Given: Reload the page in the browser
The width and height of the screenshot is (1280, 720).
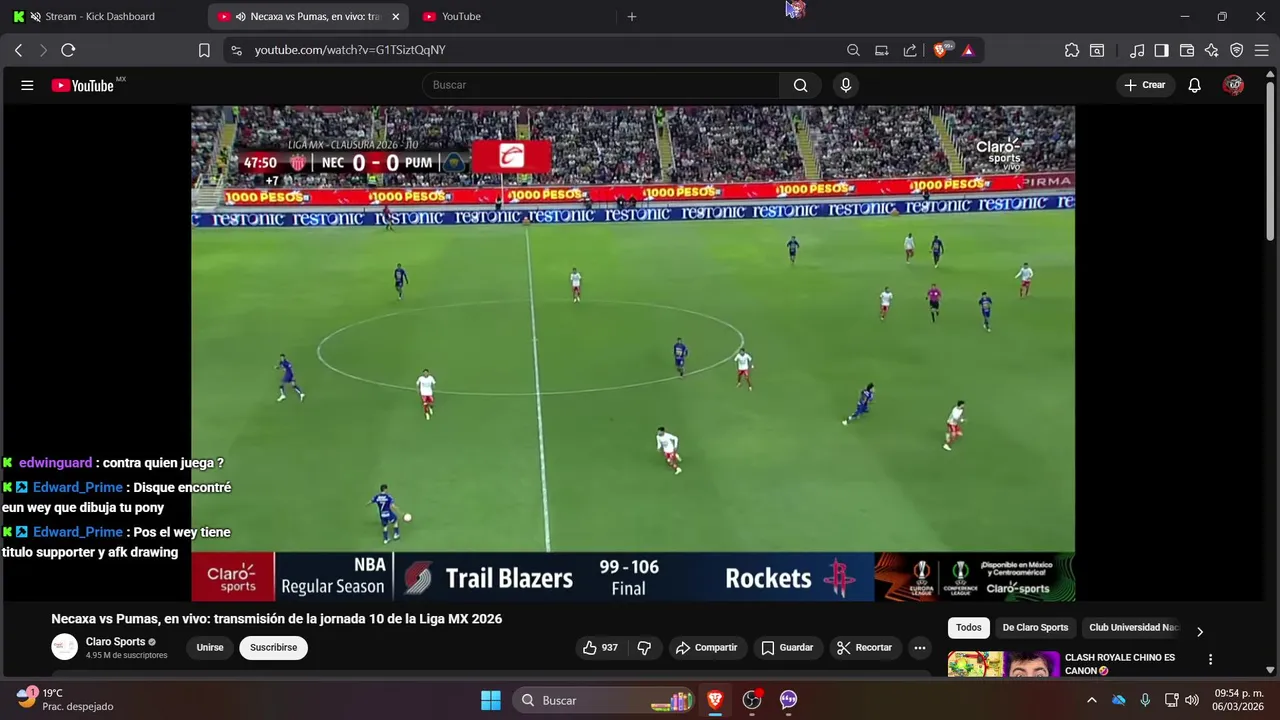Looking at the screenshot, I should 68,50.
